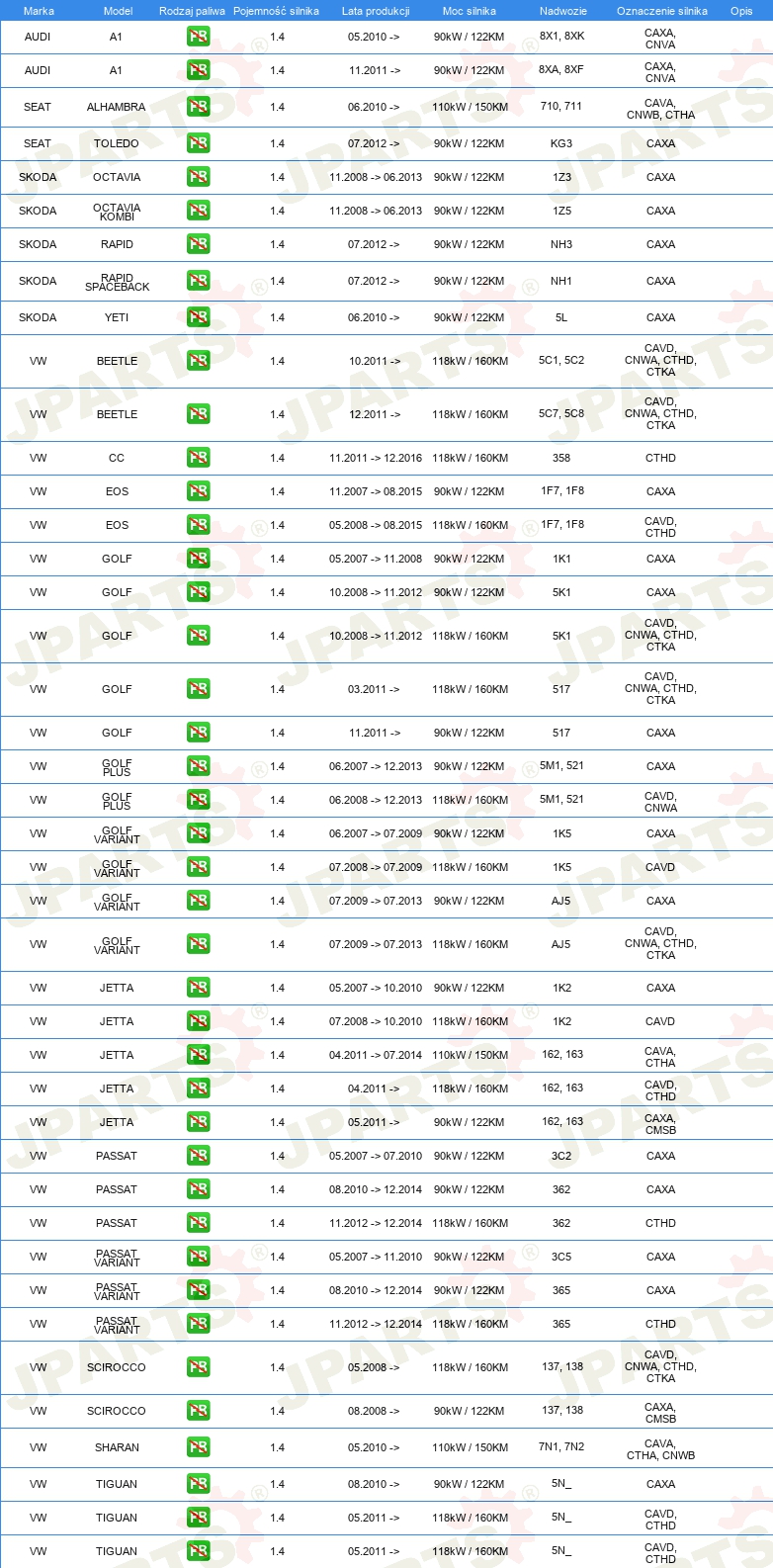Click fuel icon in VW CC row

198,458
